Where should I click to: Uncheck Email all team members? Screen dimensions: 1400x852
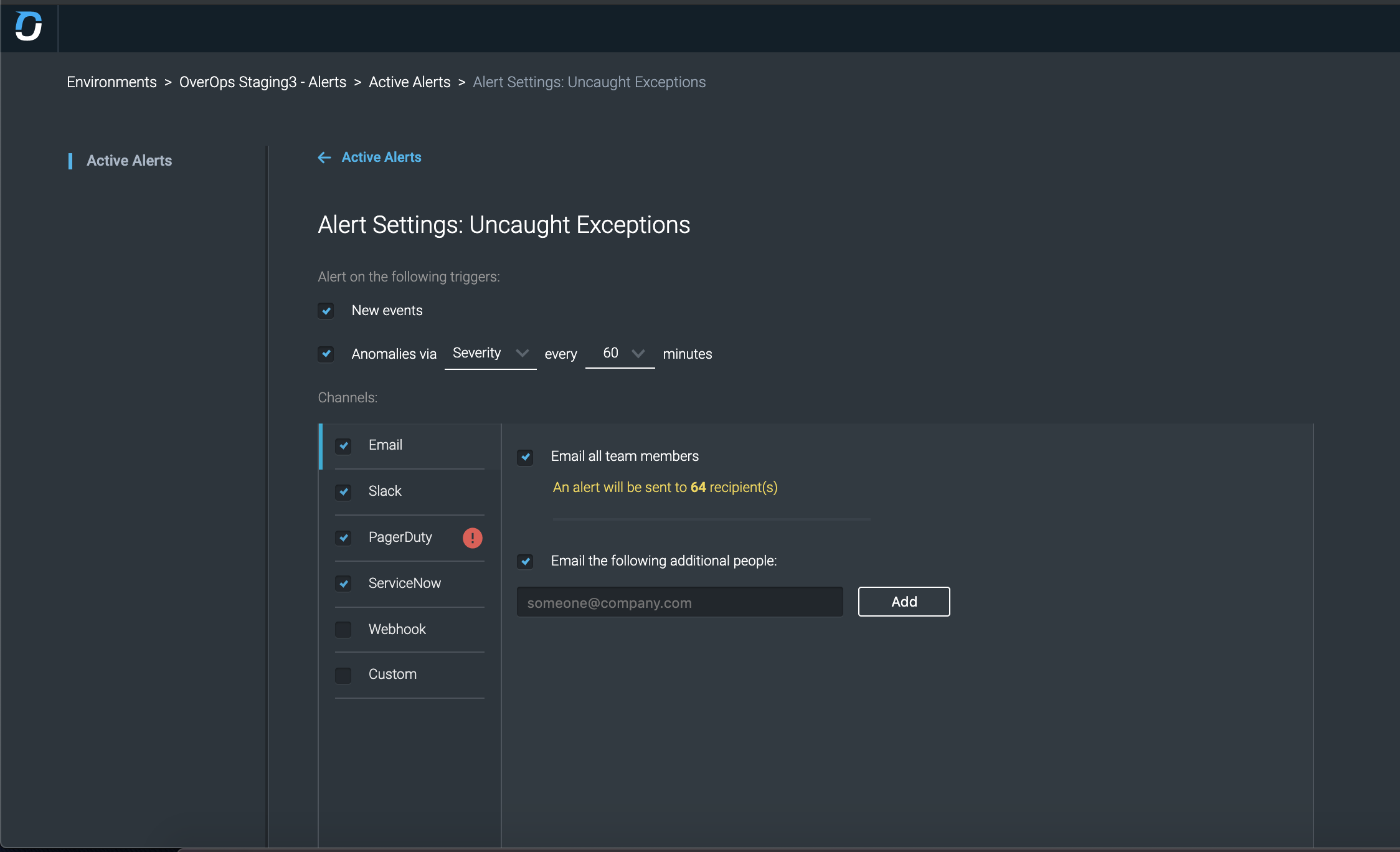(x=525, y=457)
